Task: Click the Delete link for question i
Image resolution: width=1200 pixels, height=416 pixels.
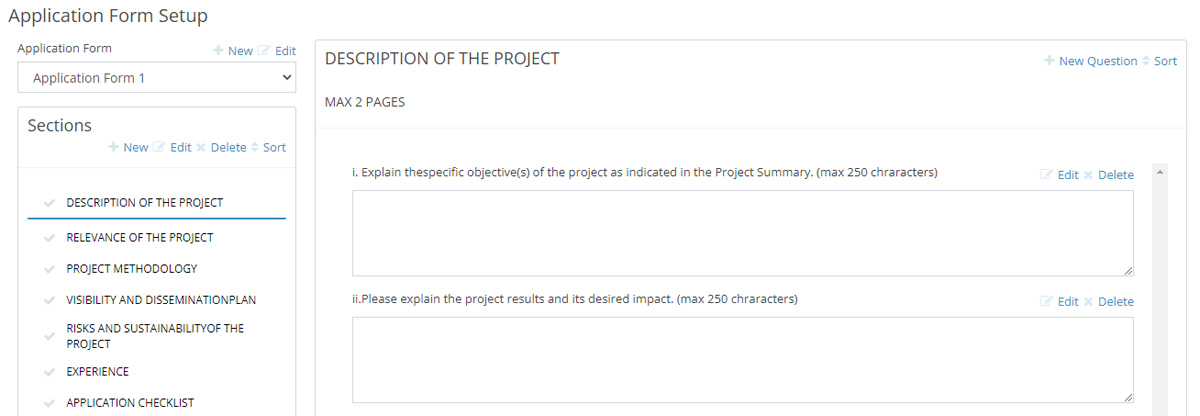Action: pos(1115,175)
